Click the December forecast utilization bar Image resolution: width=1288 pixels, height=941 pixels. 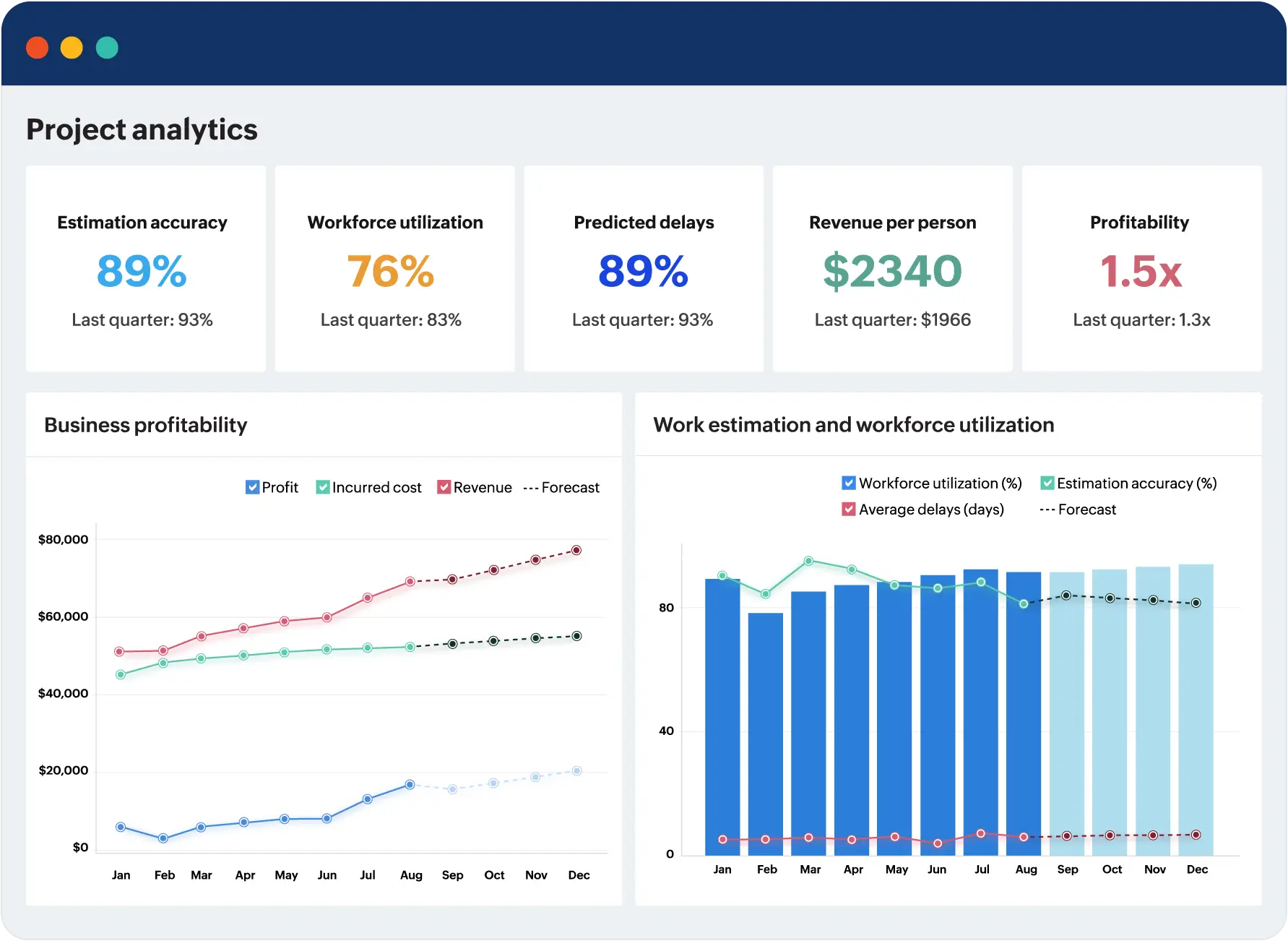(1196, 708)
